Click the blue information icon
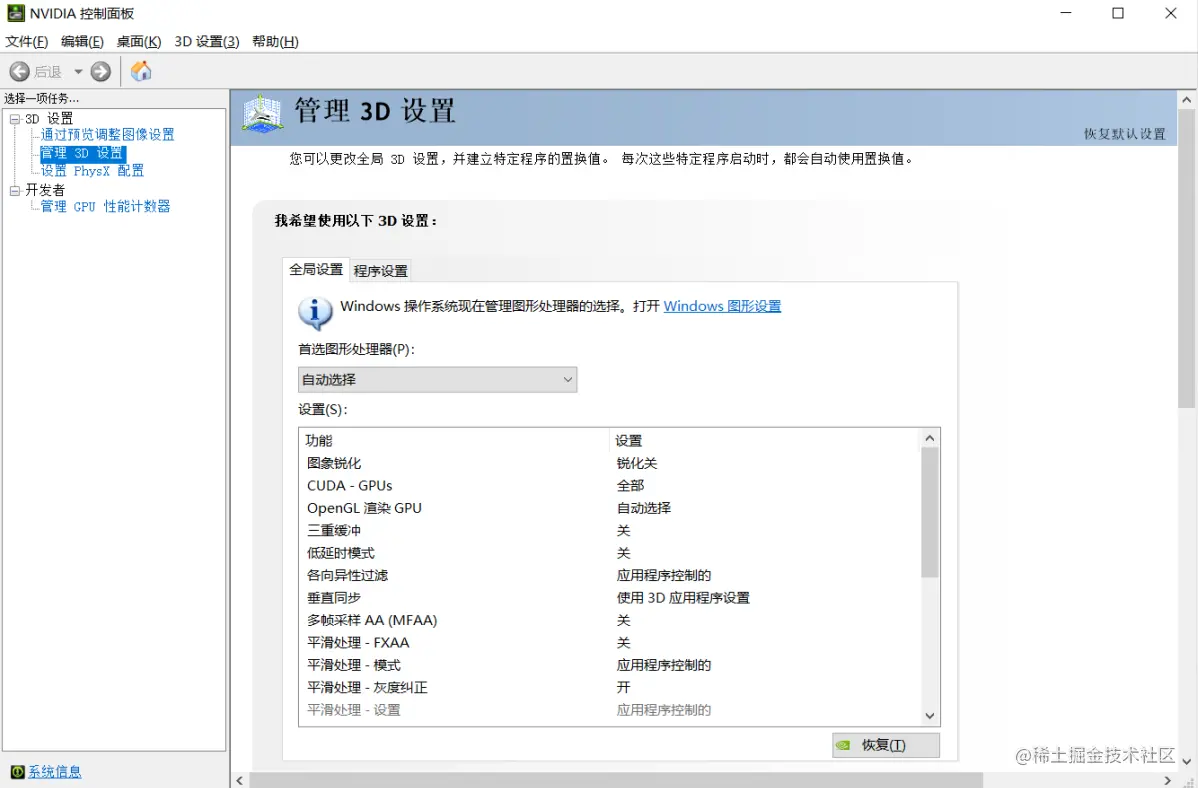The height and width of the screenshot is (788, 1198). point(315,313)
